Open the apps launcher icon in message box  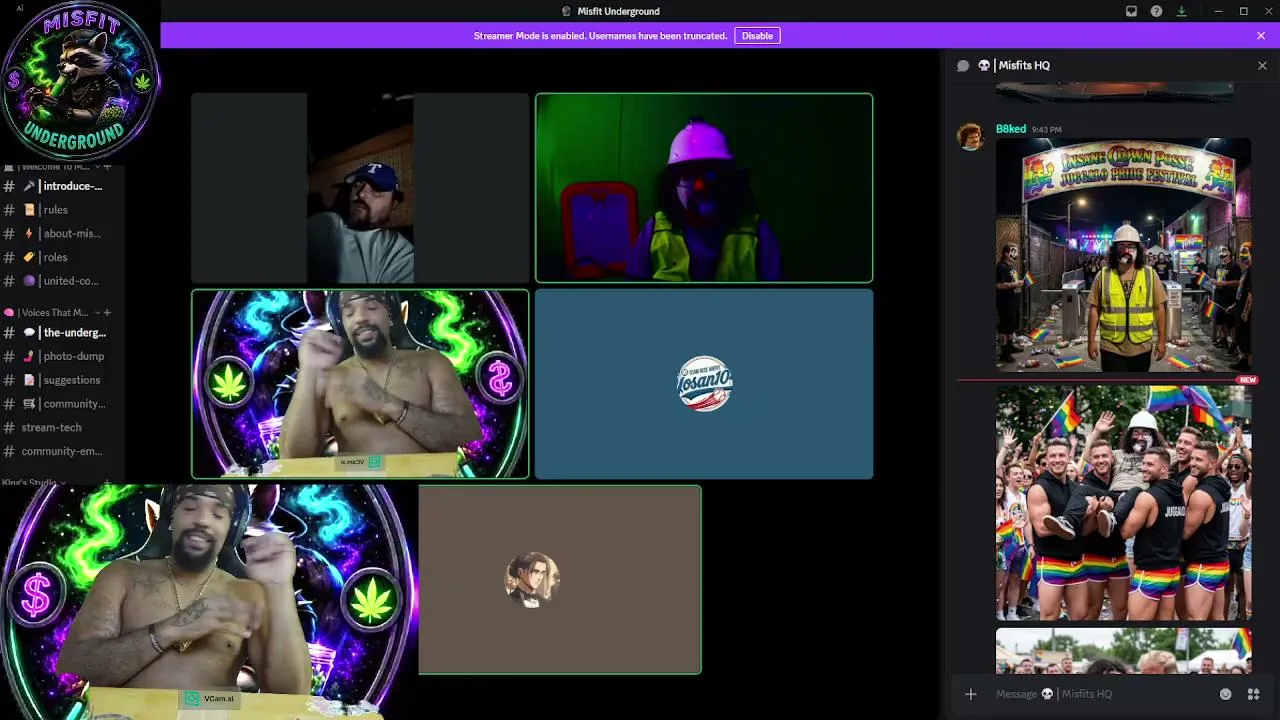pyautogui.click(x=1253, y=694)
